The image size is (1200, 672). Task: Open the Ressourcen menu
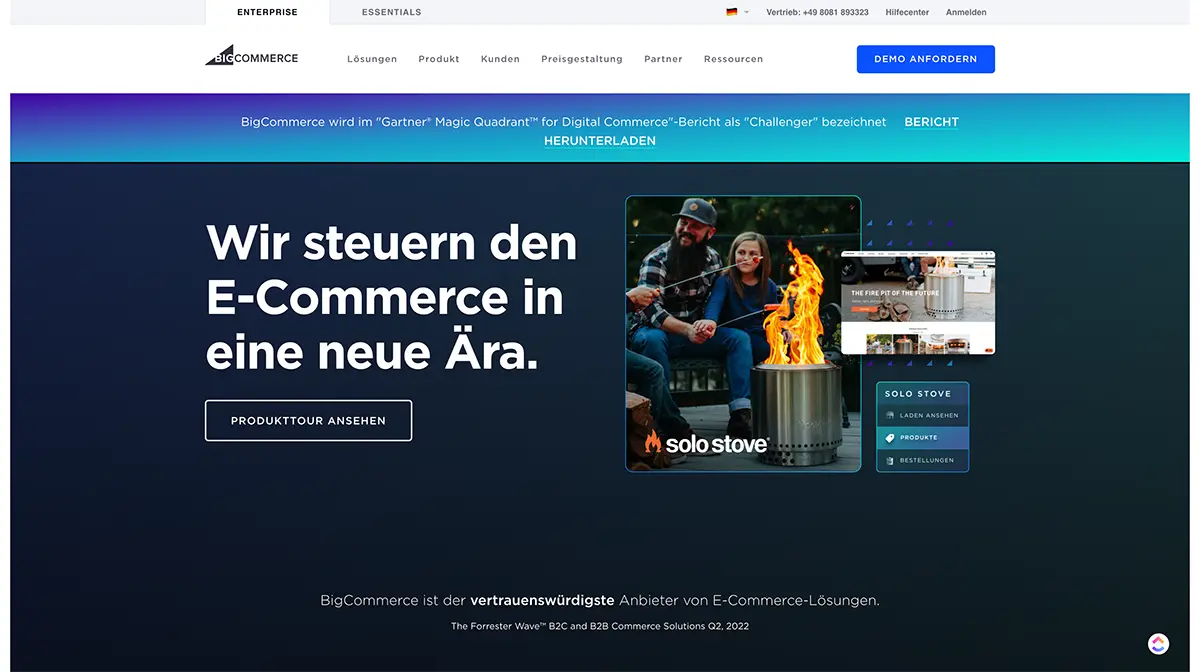733,59
